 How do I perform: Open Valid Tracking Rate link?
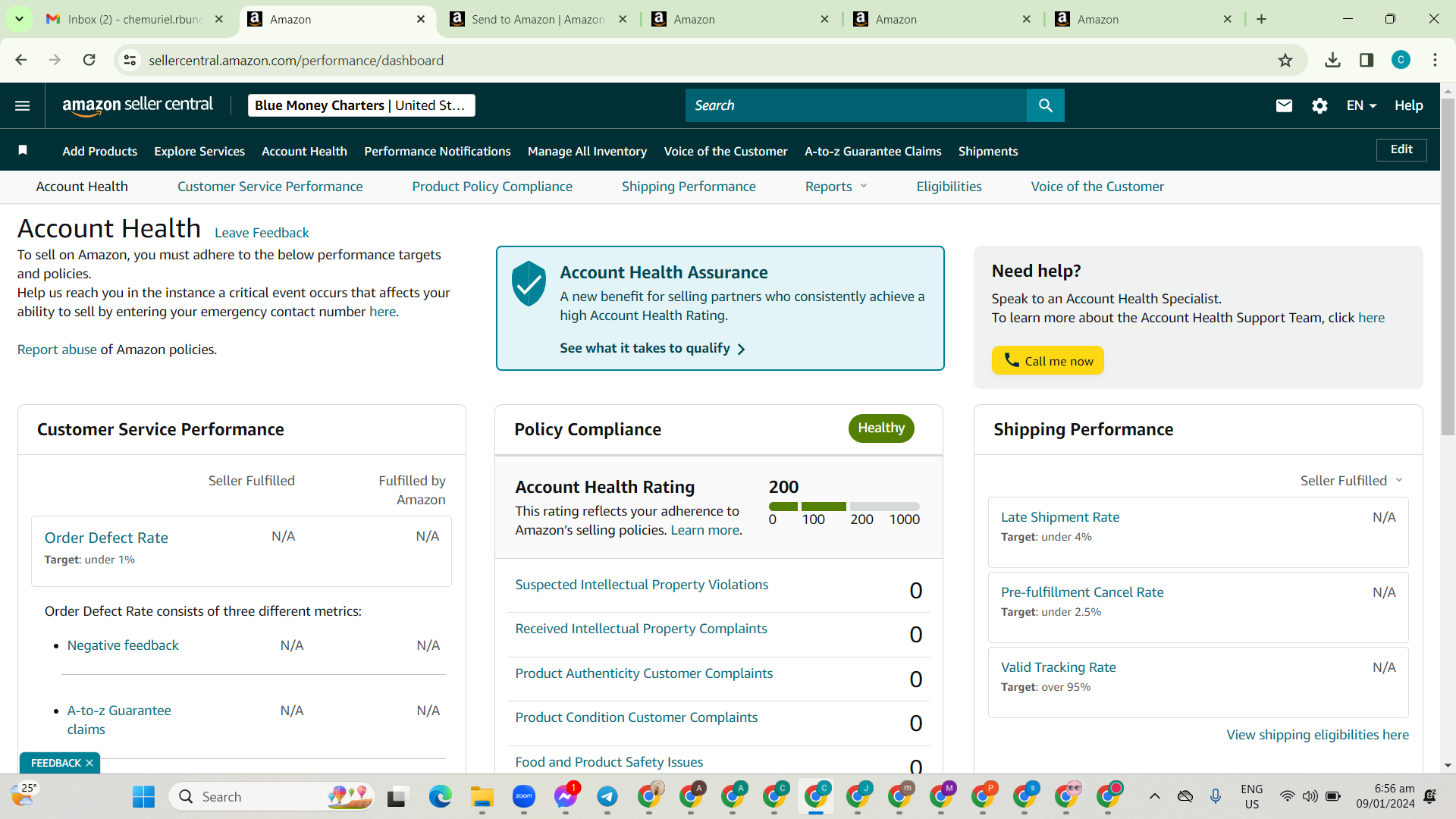pyautogui.click(x=1059, y=667)
